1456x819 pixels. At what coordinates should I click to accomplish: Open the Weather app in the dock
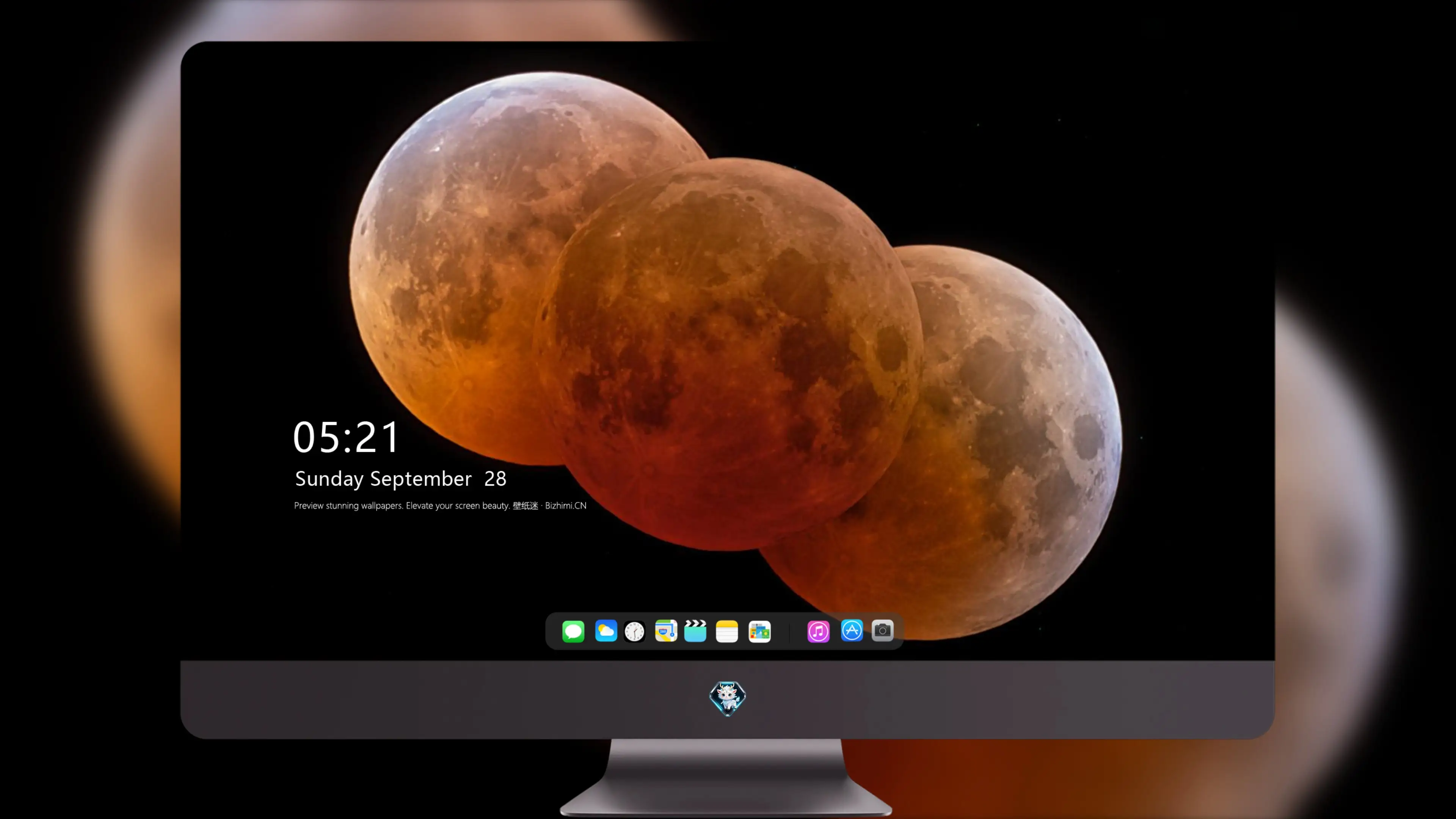click(606, 631)
